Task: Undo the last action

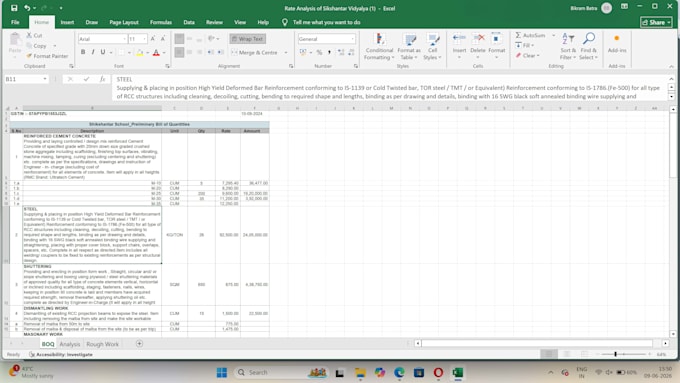Action: (27, 8)
